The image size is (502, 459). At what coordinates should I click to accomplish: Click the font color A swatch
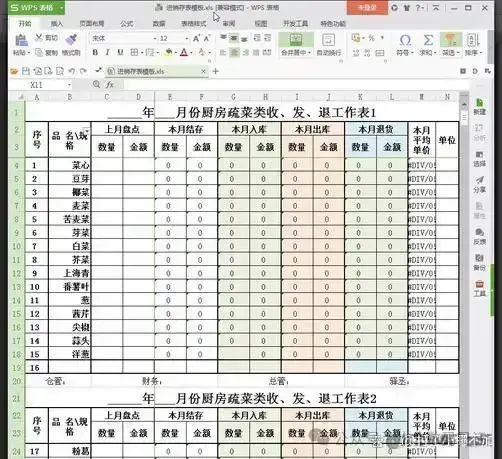point(184,52)
